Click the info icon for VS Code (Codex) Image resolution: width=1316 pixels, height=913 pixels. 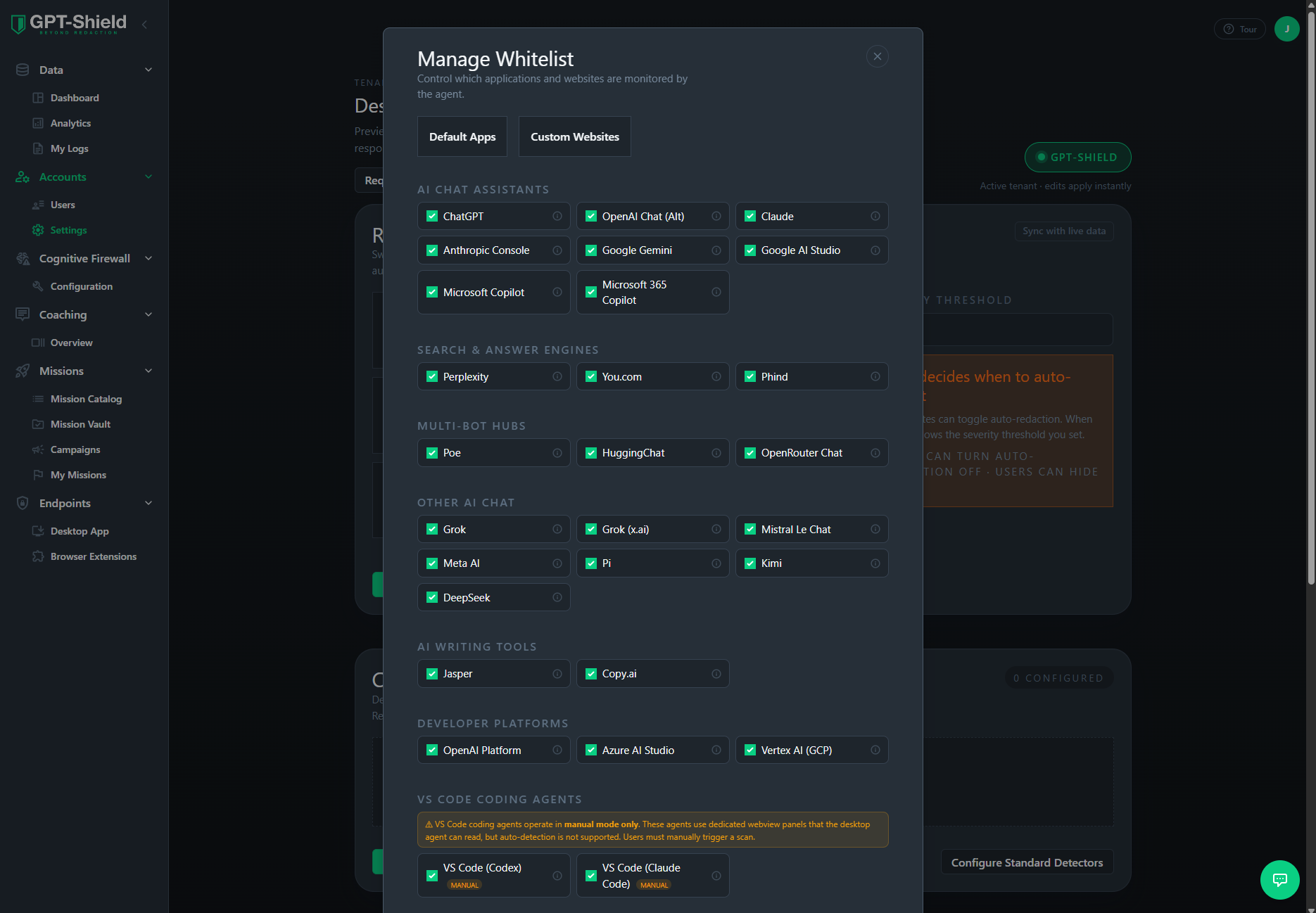(x=557, y=876)
